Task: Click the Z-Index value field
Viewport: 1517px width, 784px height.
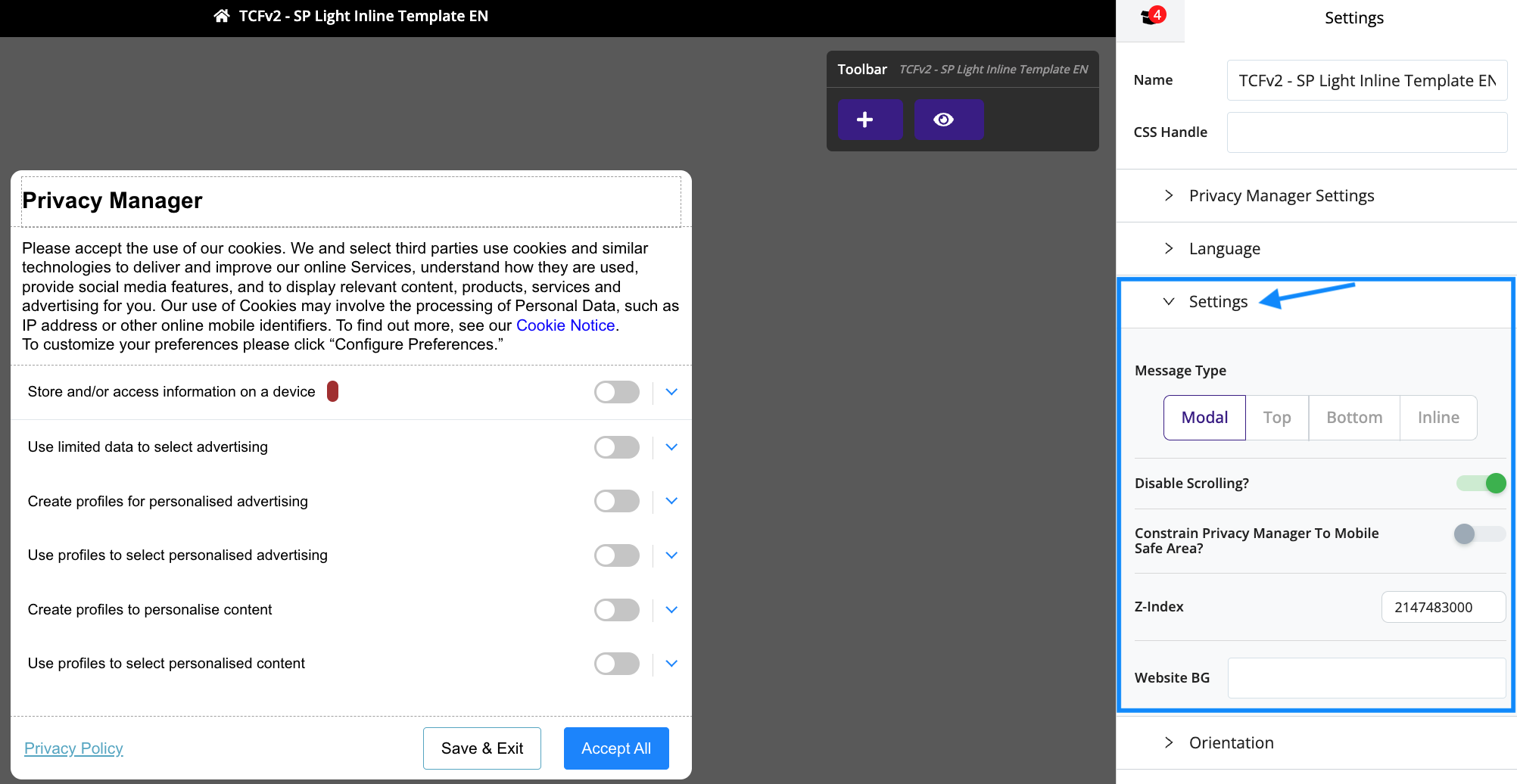Action: tap(1444, 607)
